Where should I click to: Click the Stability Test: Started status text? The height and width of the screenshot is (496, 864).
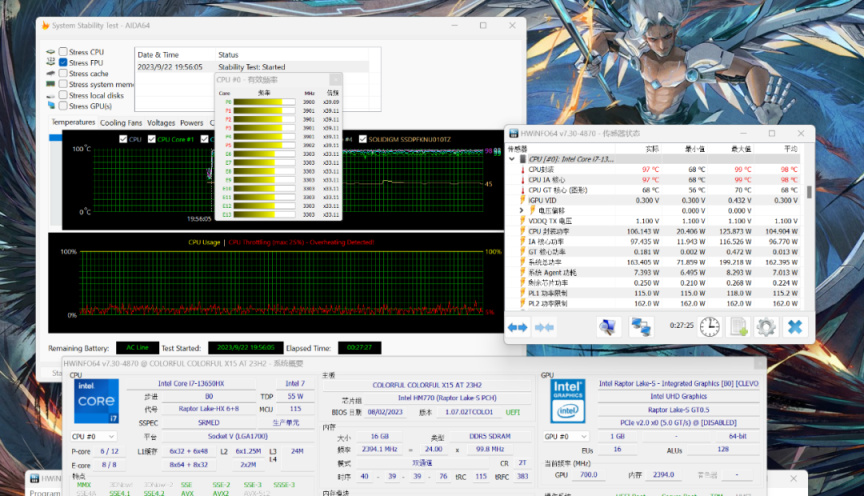point(252,67)
